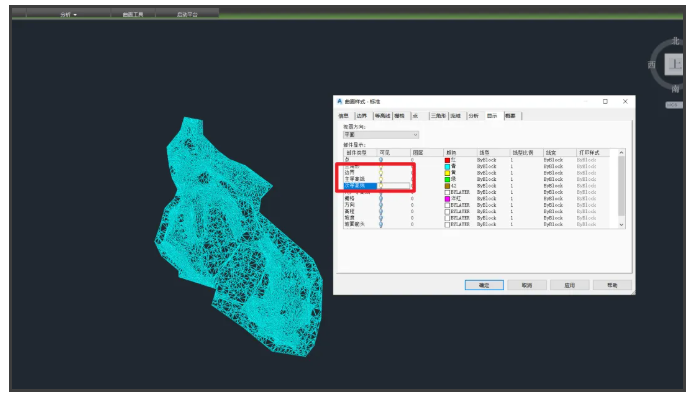Toggle visibility bulb for the 边界 row
The height and width of the screenshot is (401, 693).
381,172
